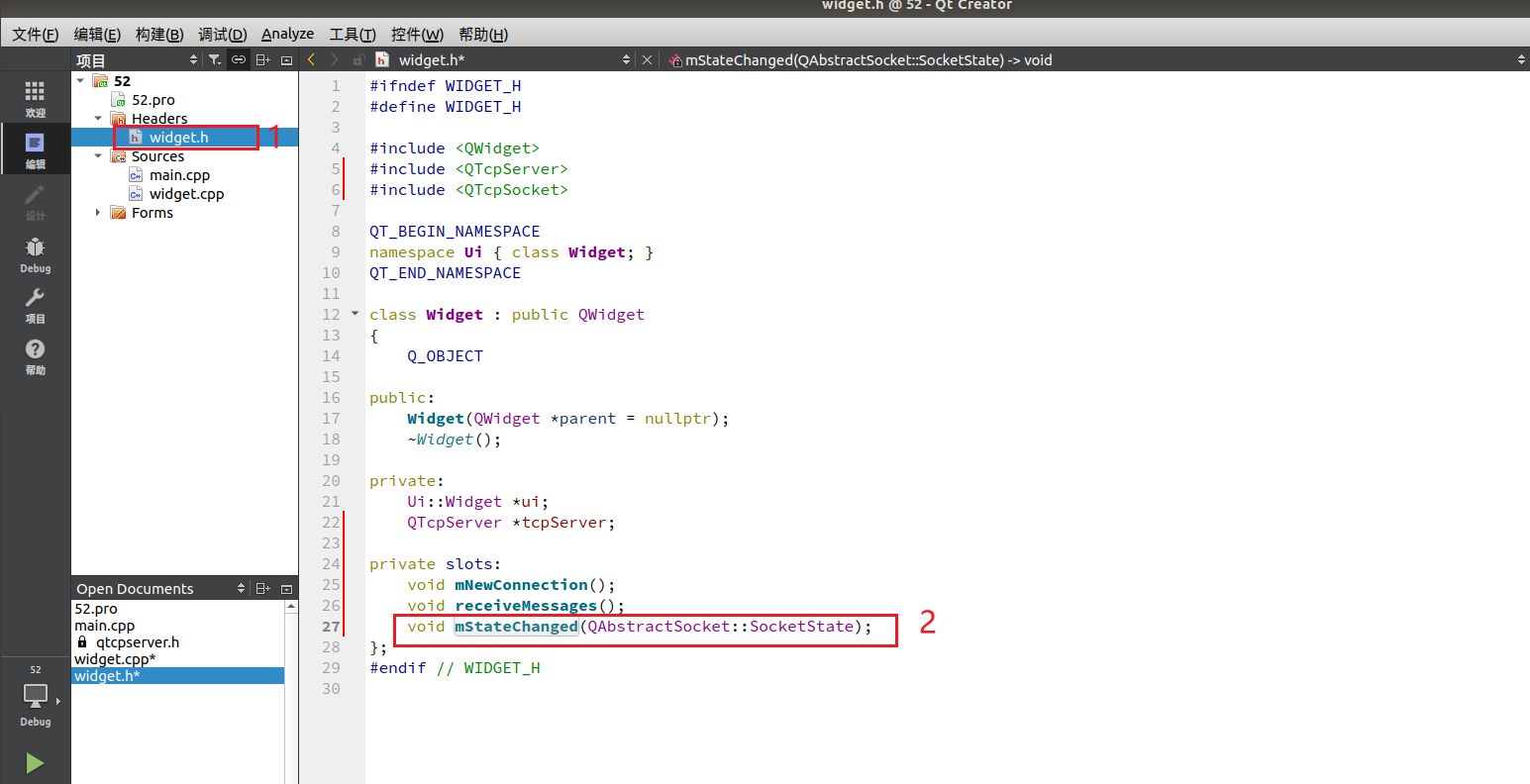1530x784 pixels.
Task: Select 52.pro in the project tree
Action: click(x=153, y=100)
